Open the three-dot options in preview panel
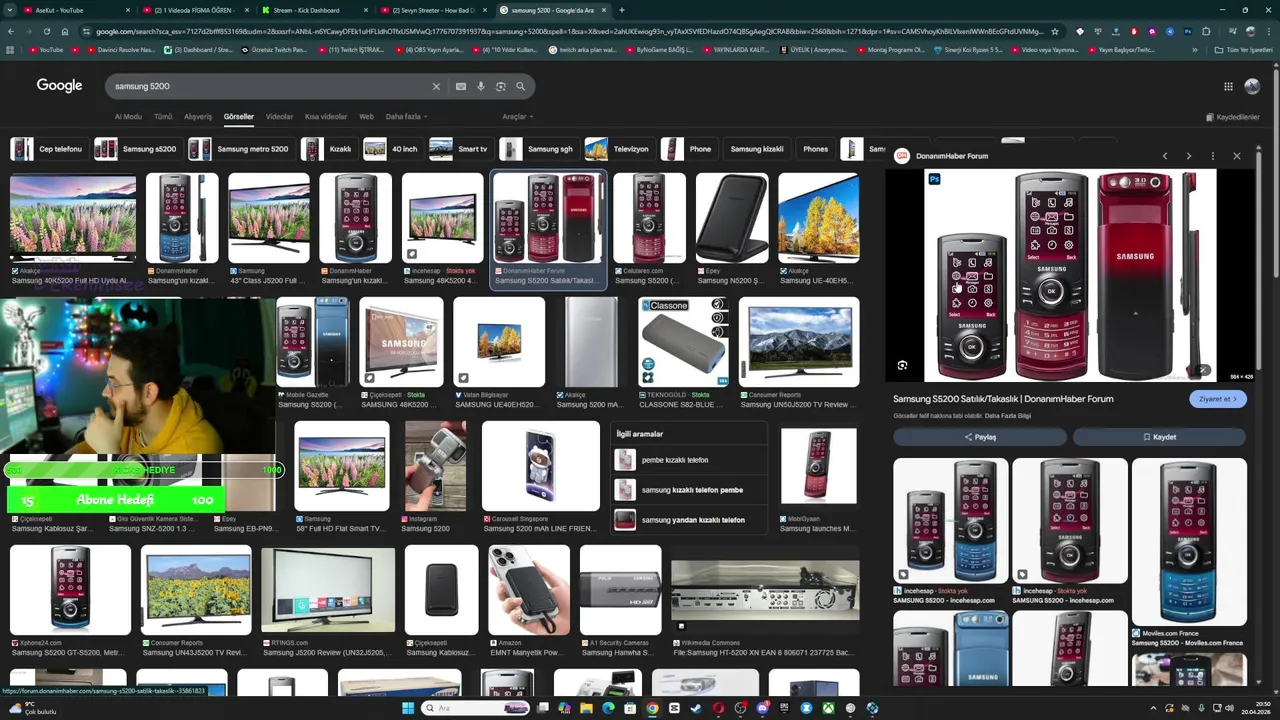Viewport: 1280px width, 720px height. (x=1212, y=156)
